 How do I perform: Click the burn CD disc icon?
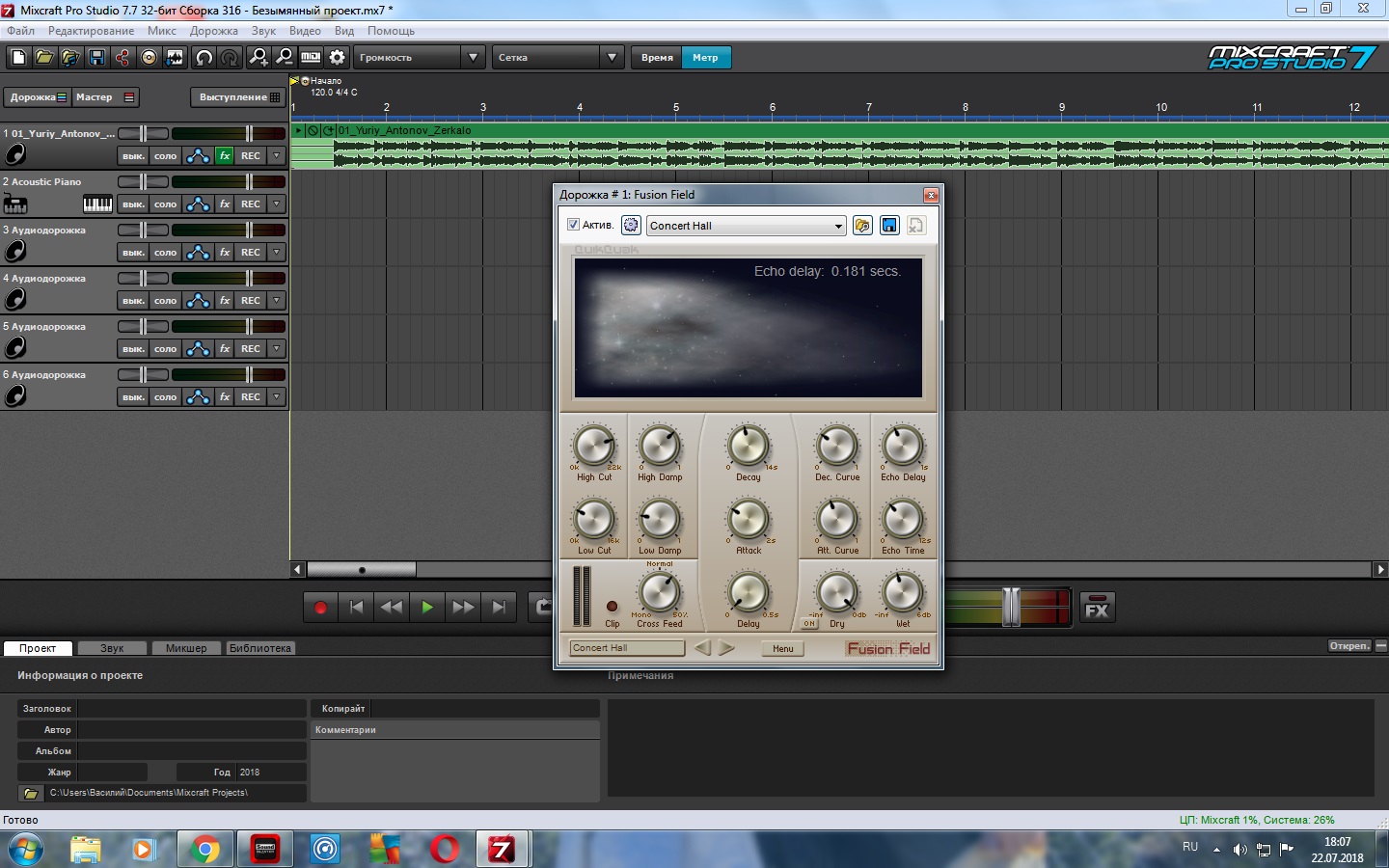pyautogui.click(x=149, y=58)
